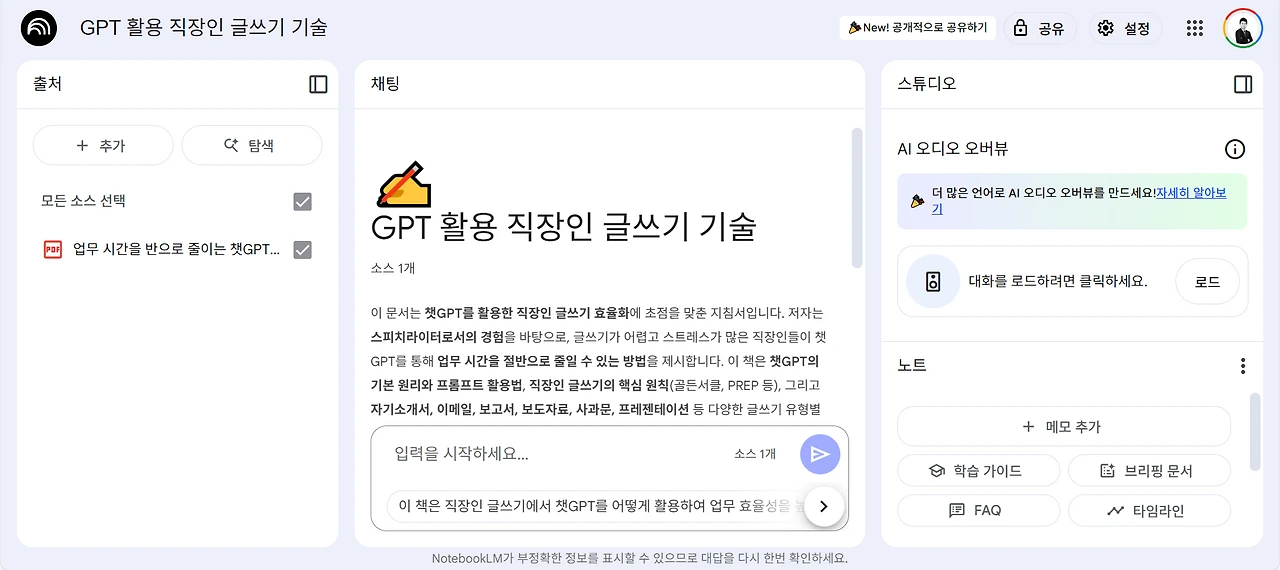Click the 소스 1개 text in the input box
Image resolution: width=1280 pixels, height=570 pixels.
(x=755, y=454)
